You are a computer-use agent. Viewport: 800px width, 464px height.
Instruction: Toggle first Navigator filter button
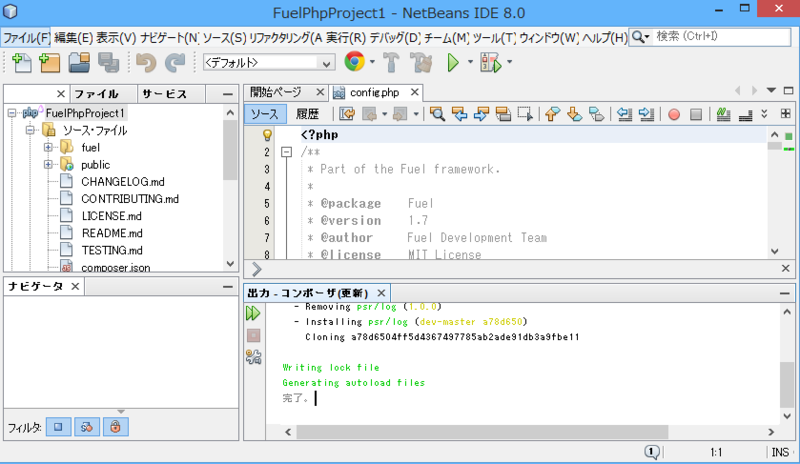[58, 427]
